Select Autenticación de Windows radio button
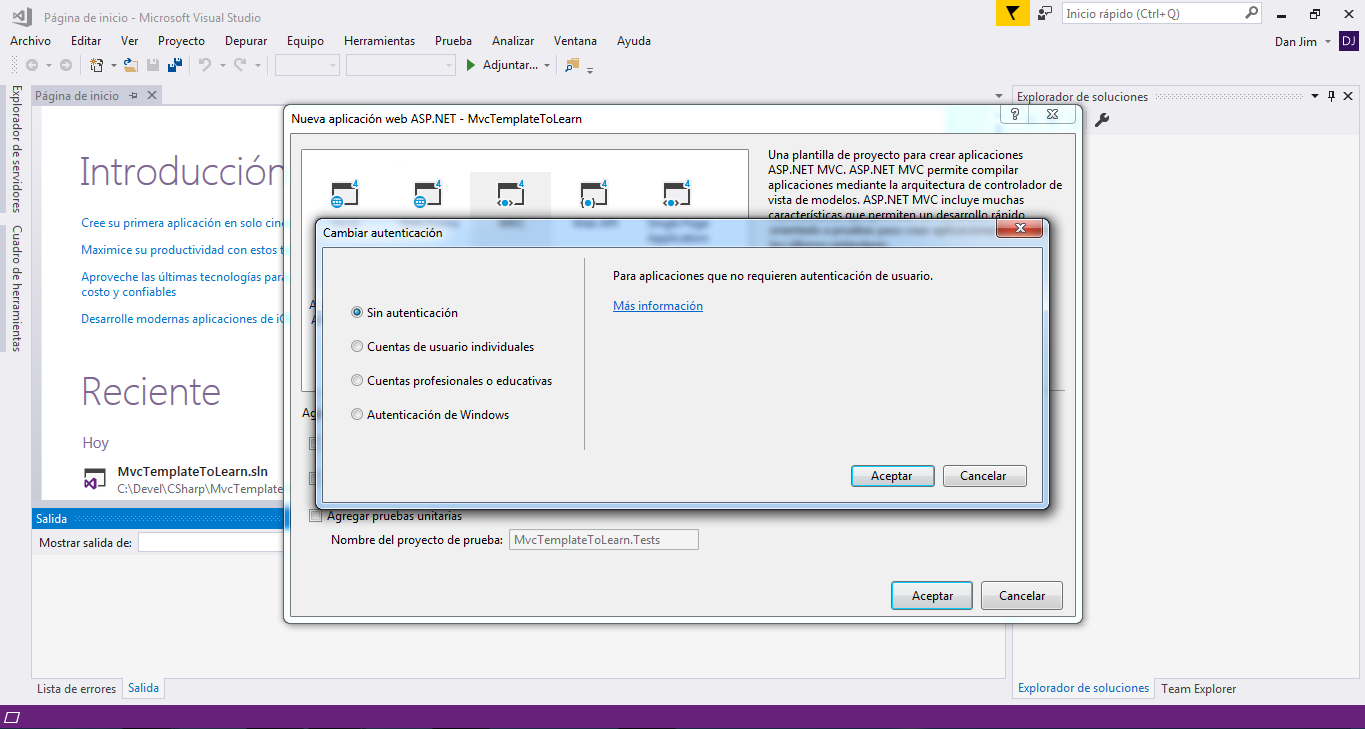Viewport: 1365px width, 729px height. (357, 415)
